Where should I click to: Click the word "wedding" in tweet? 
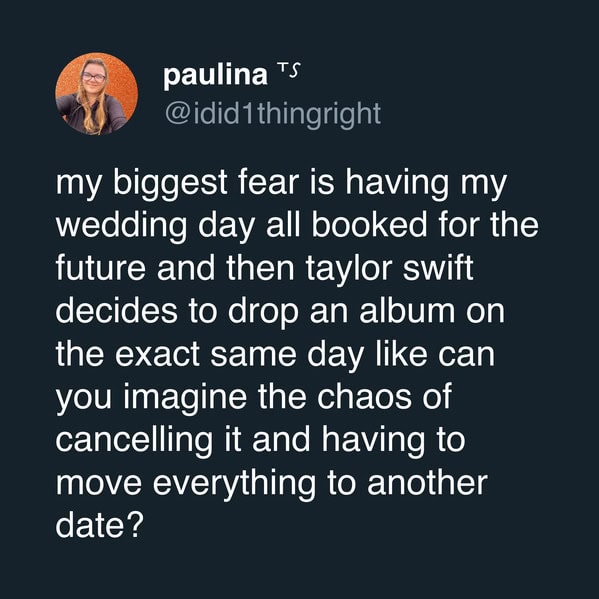(x=121, y=226)
